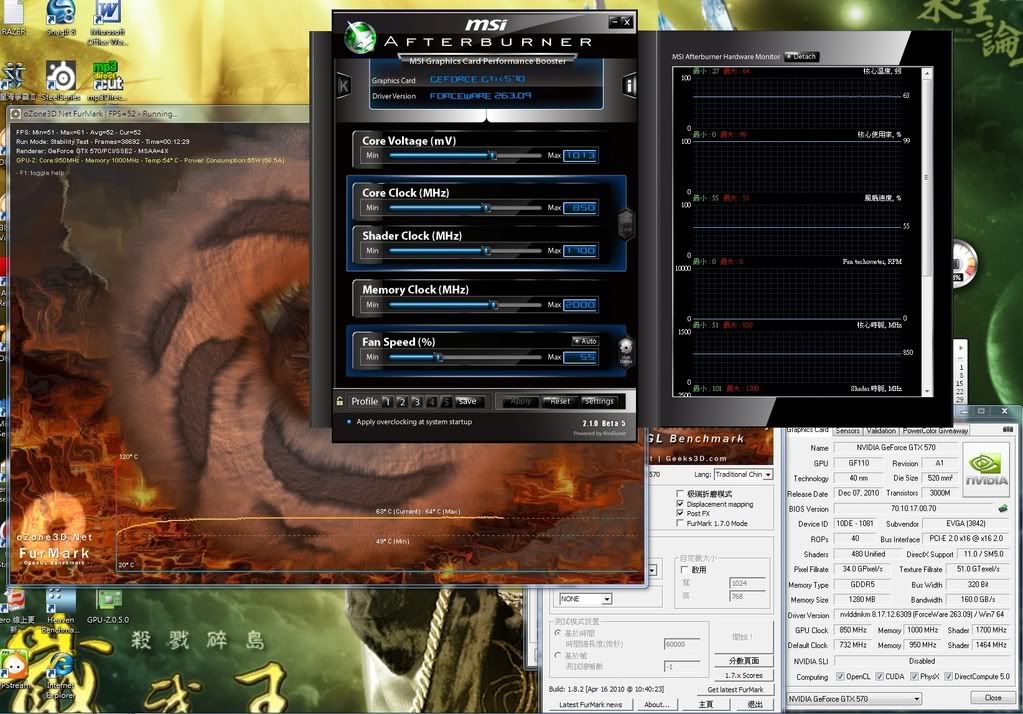Click the profile lock icon

(340, 401)
